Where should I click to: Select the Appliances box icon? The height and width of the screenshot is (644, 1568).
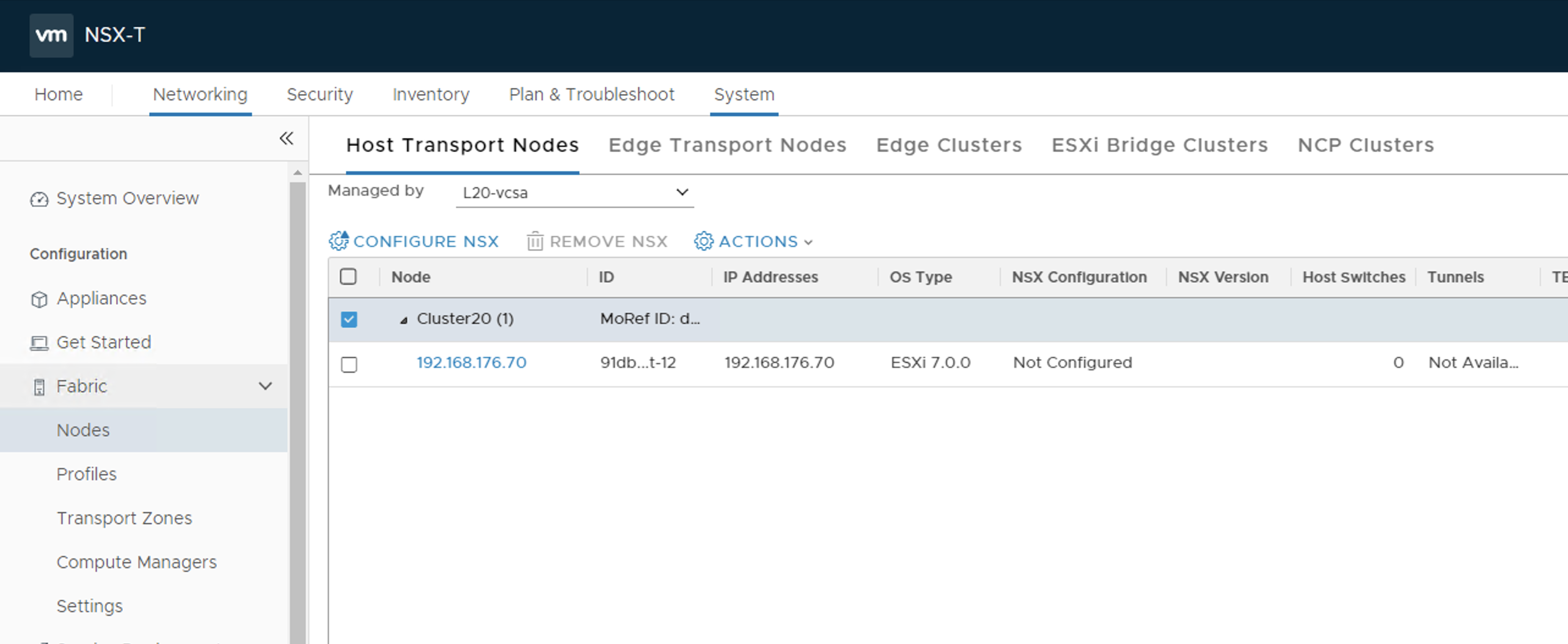(x=39, y=299)
